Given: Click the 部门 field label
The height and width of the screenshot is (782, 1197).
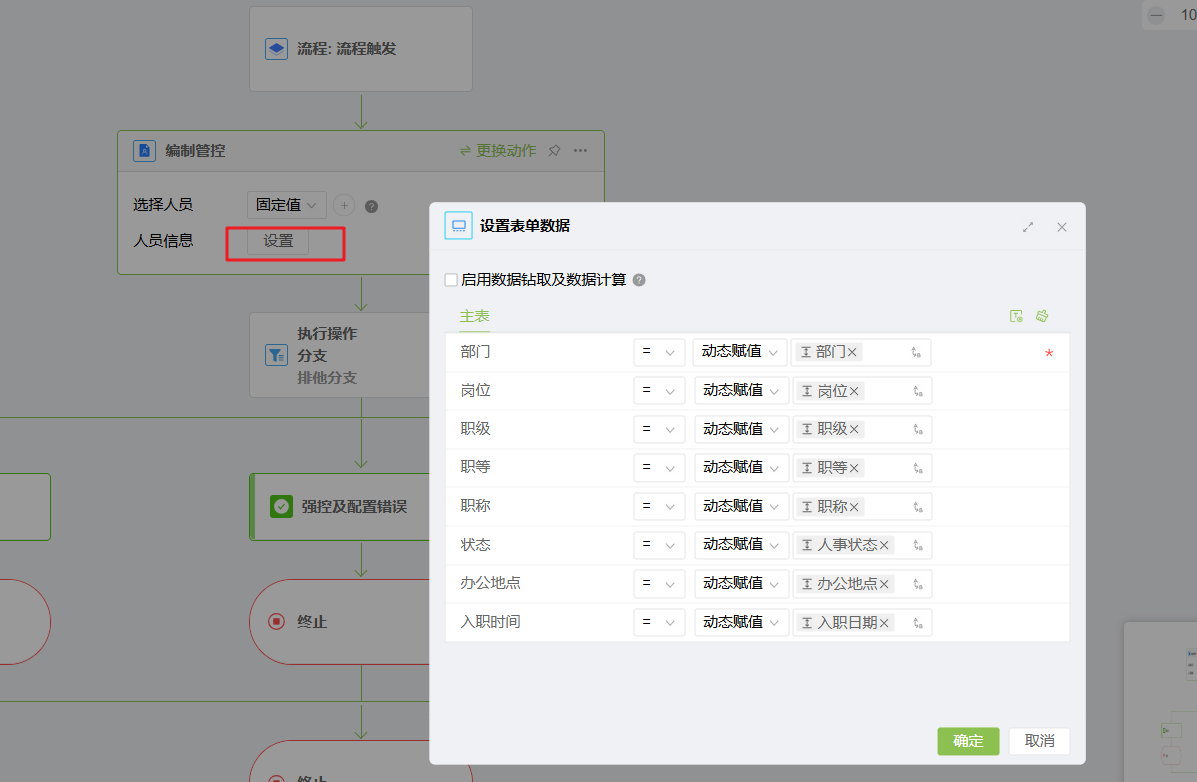Looking at the screenshot, I should point(475,352).
